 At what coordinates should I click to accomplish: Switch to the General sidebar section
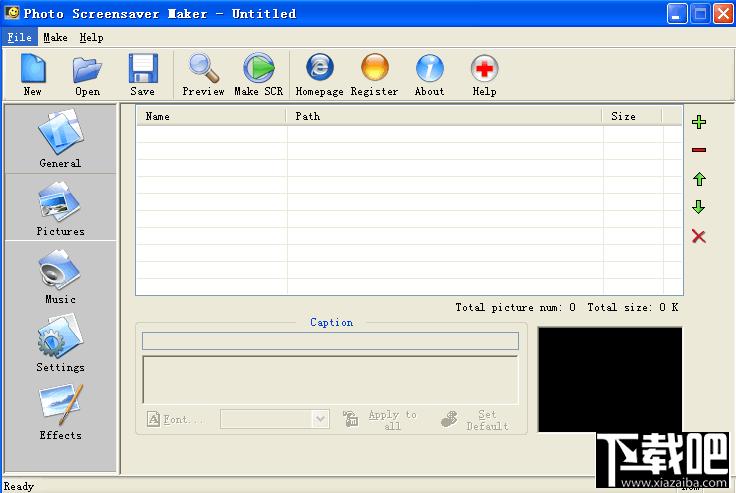tap(60, 139)
